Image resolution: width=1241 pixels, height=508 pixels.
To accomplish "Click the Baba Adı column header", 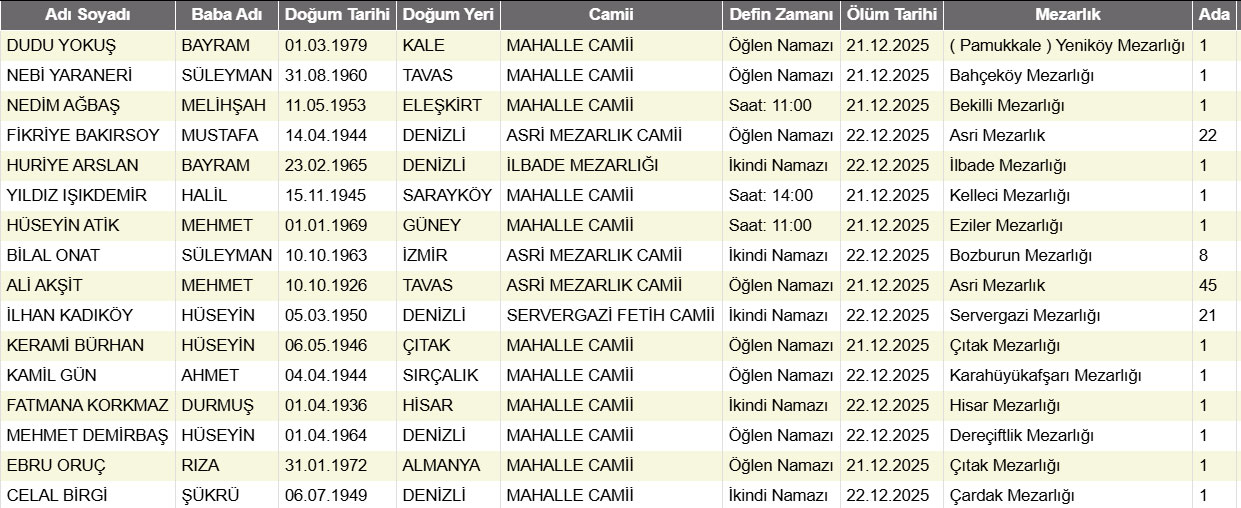I will 226,15.
